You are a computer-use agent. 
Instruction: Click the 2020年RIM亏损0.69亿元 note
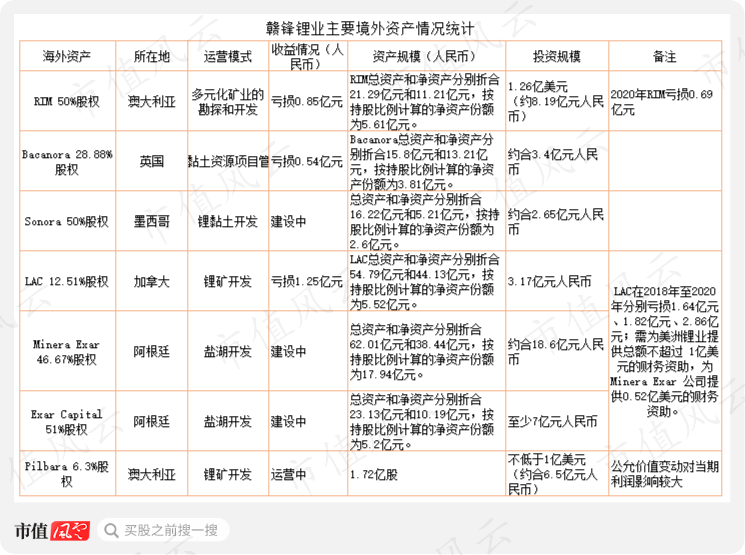(x=665, y=101)
